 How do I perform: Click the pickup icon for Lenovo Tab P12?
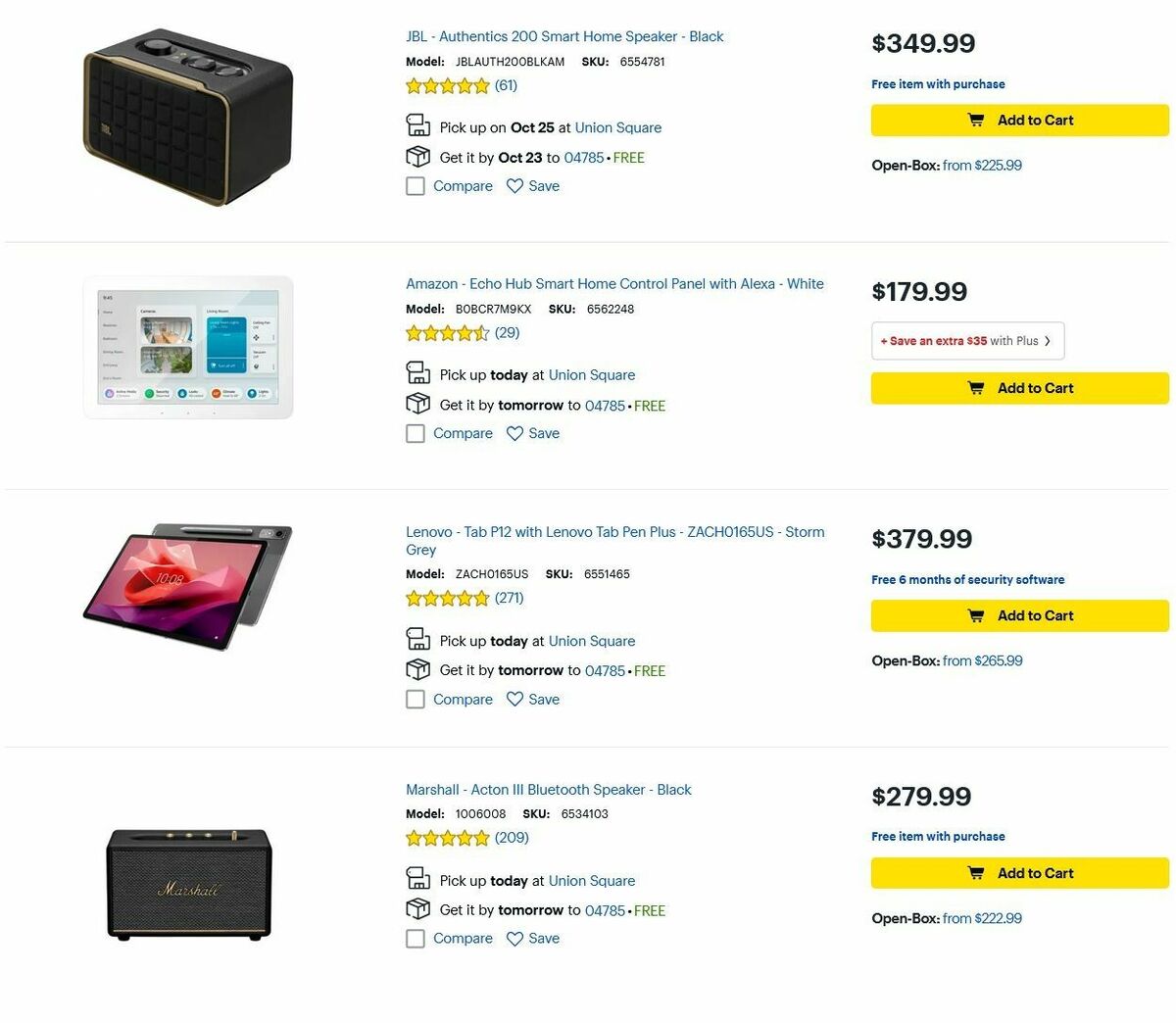[418, 638]
